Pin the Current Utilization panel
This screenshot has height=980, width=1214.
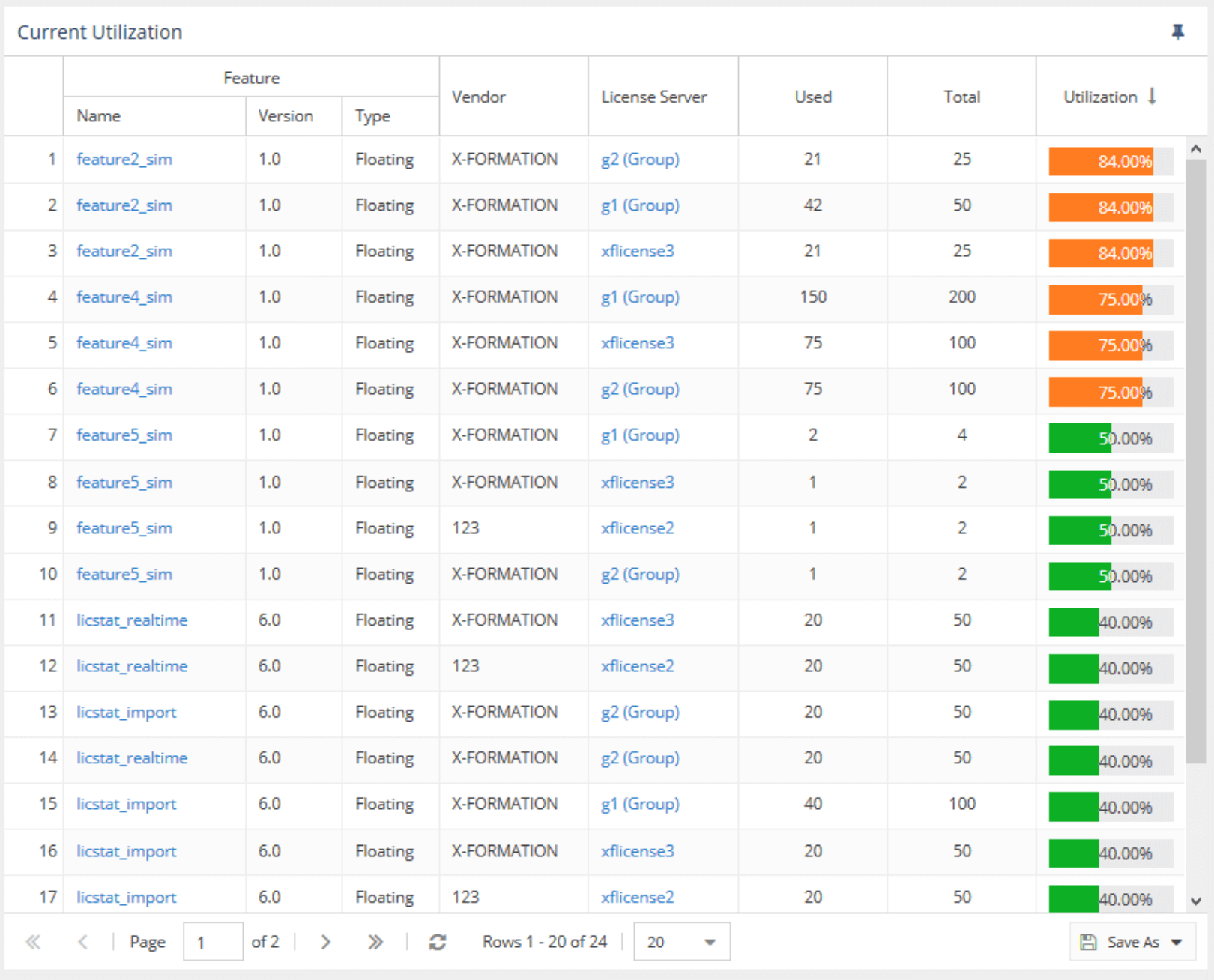(1177, 32)
